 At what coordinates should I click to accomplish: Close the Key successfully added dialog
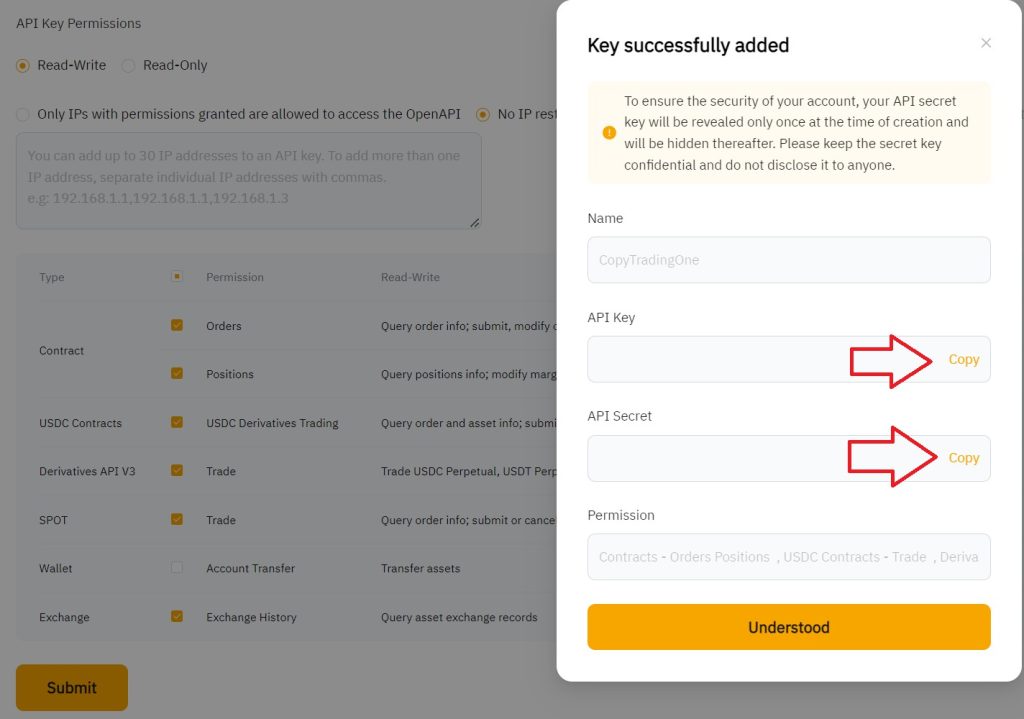986,43
